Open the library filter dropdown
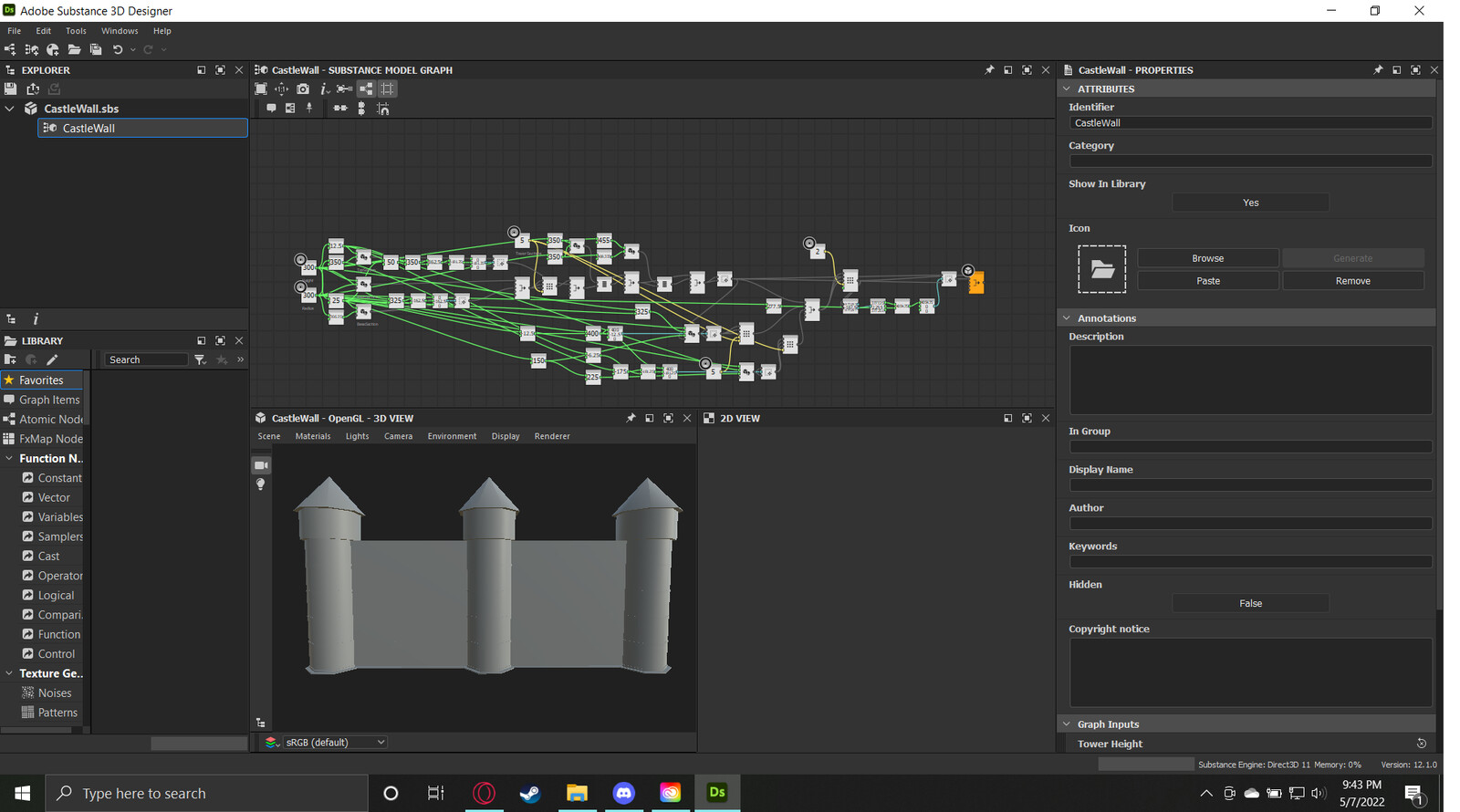The height and width of the screenshot is (812, 1460). pos(200,359)
